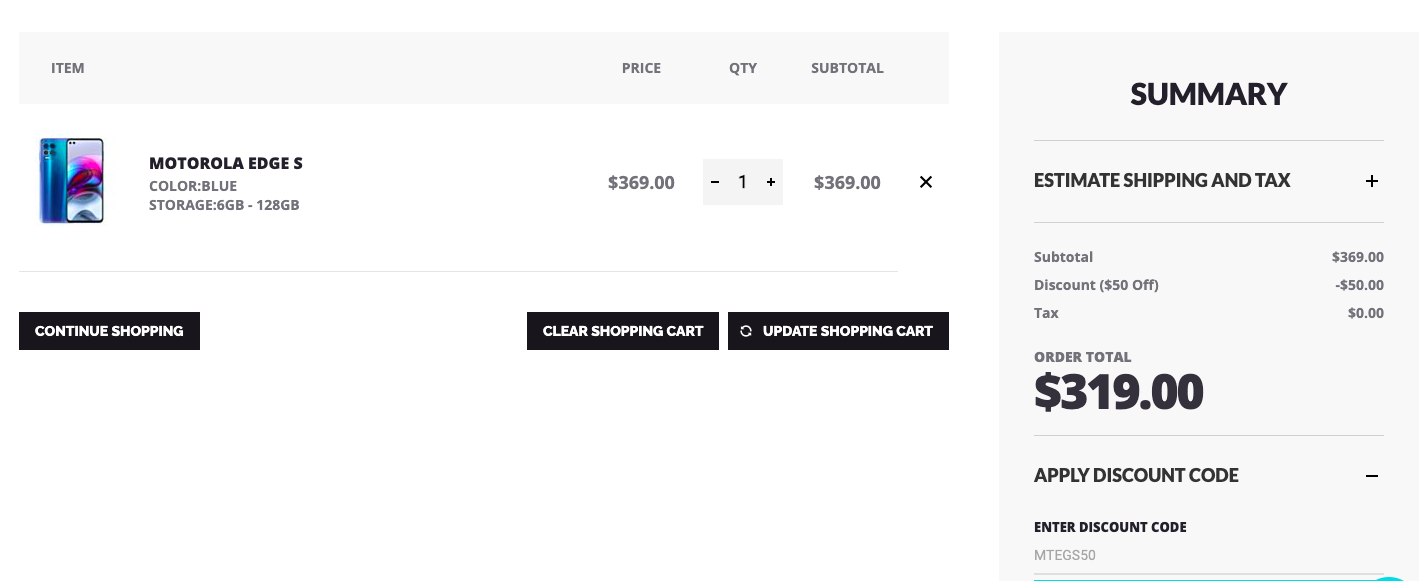
Task: Click the Order Total amount $319.00
Action: click(x=1118, y=392)
